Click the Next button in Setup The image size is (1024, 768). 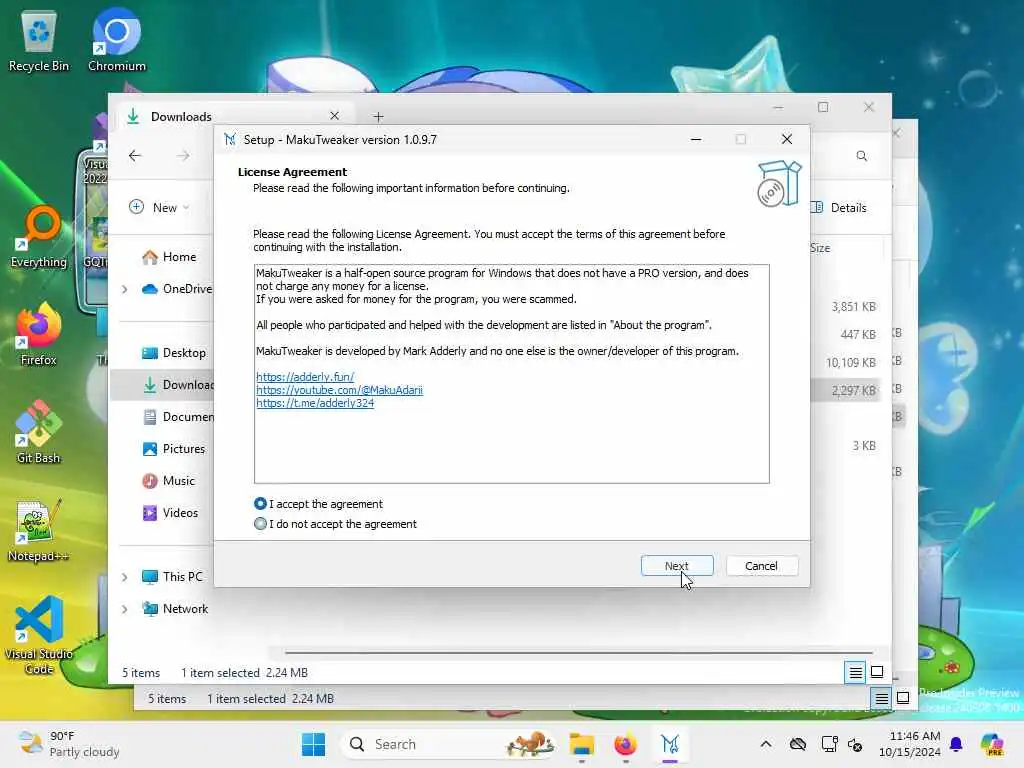pos(677,566)
